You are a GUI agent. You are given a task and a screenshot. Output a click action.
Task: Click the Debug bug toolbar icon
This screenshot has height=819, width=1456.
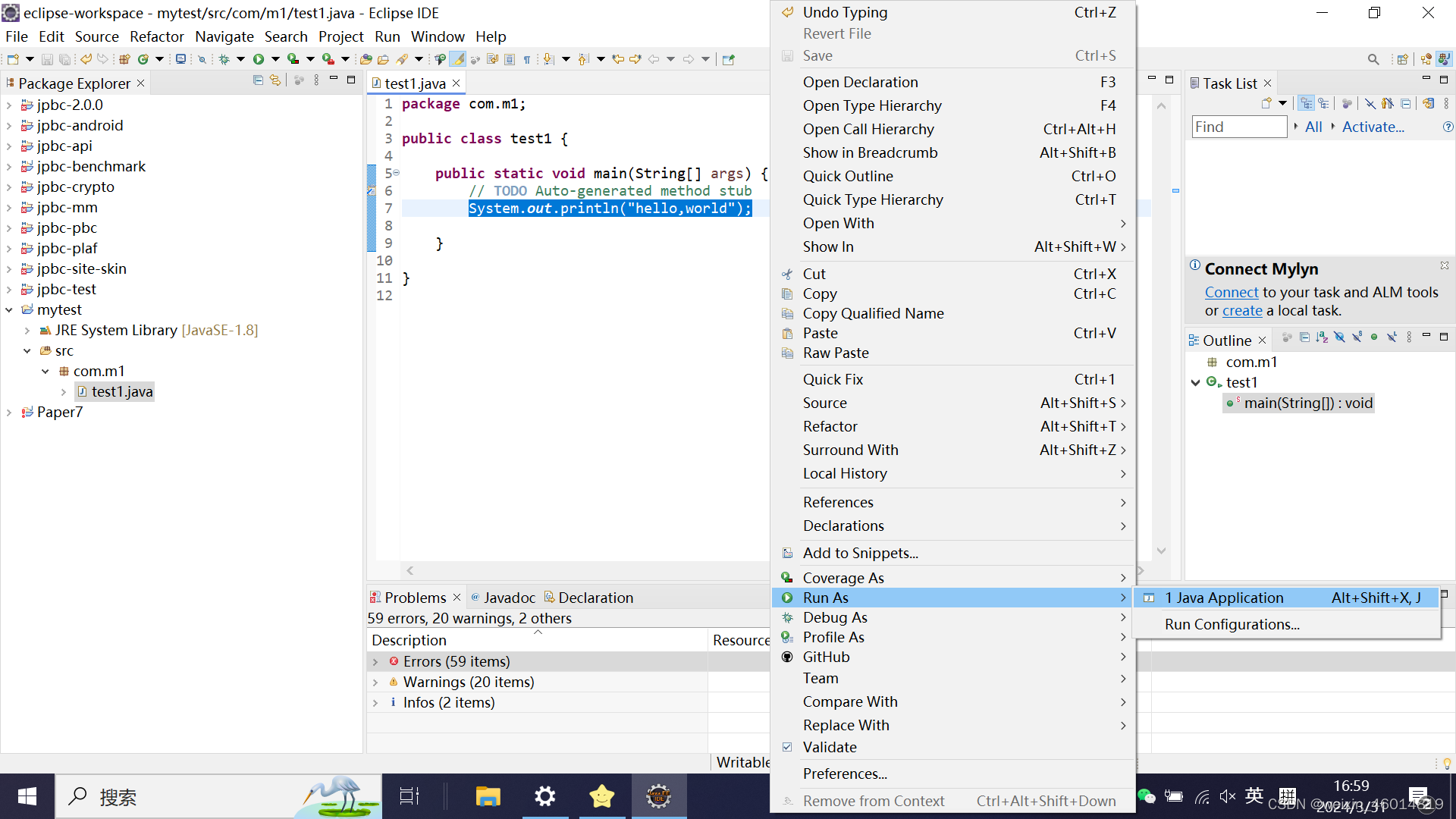[x=224, y=59]
